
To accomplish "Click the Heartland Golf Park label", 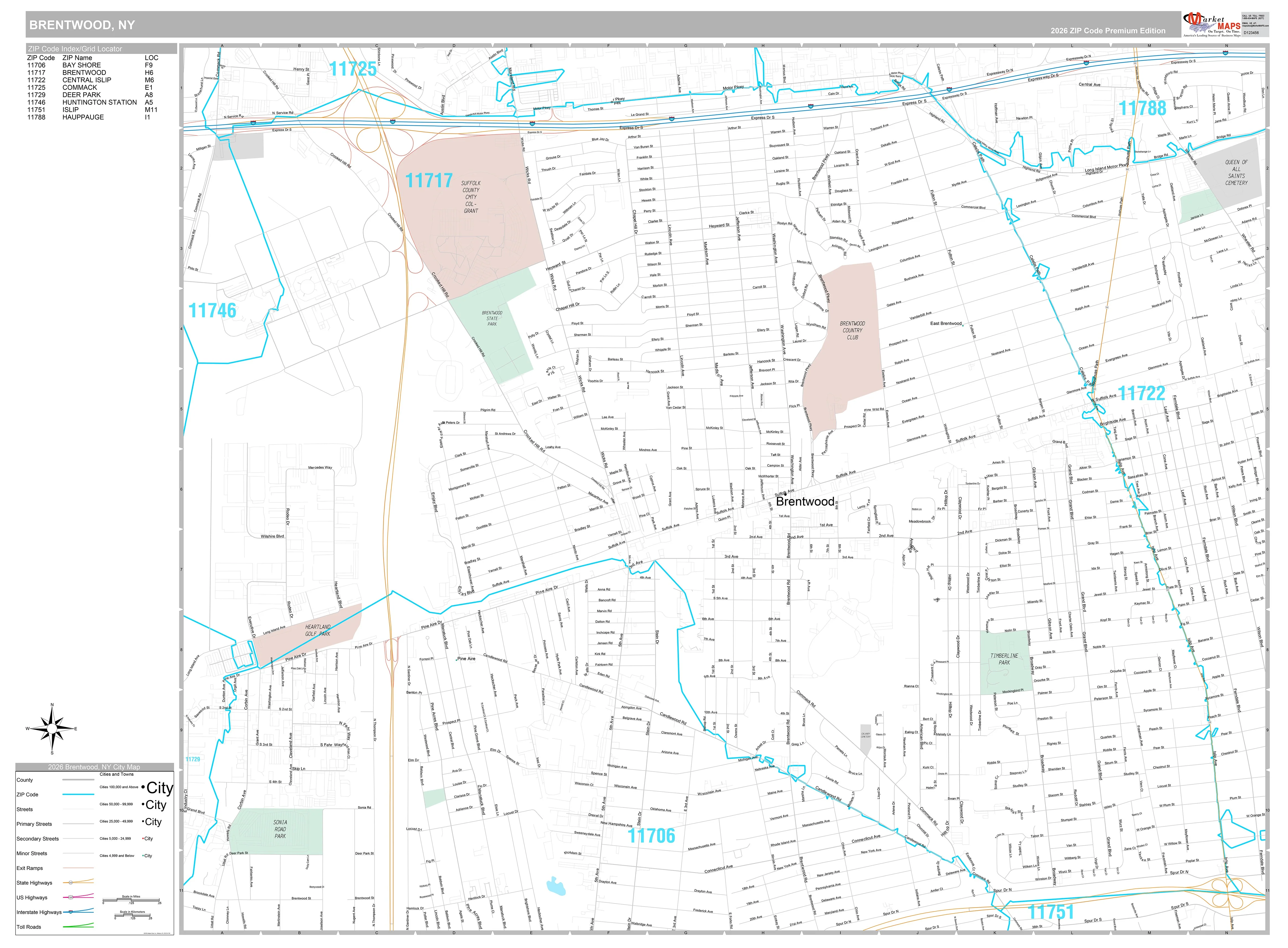I will 317,630.
